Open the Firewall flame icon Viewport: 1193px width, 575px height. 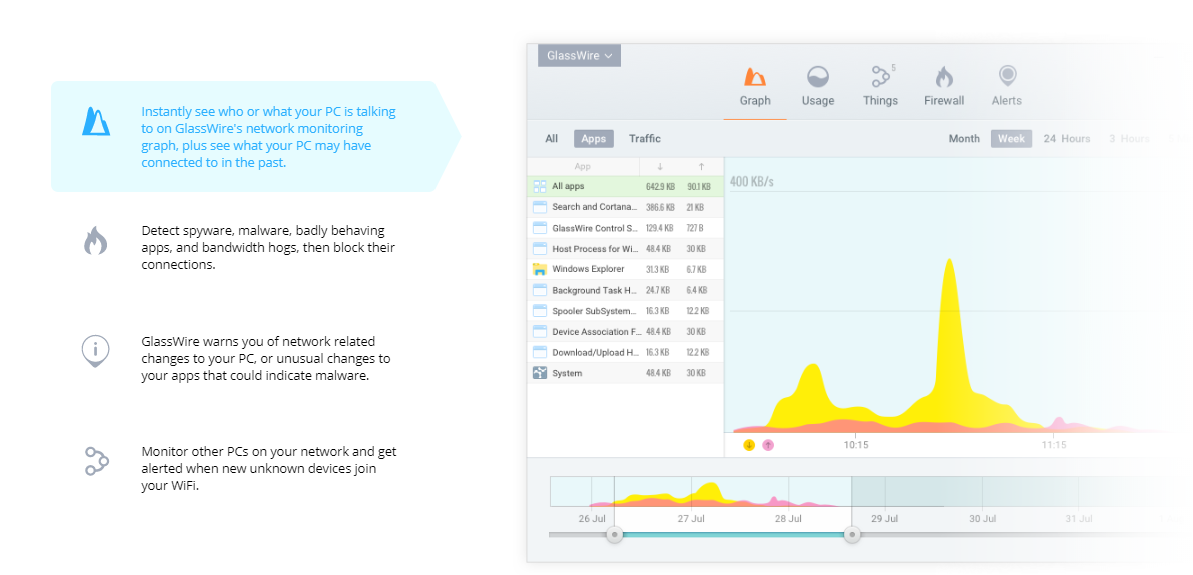(x=943, y=77)
